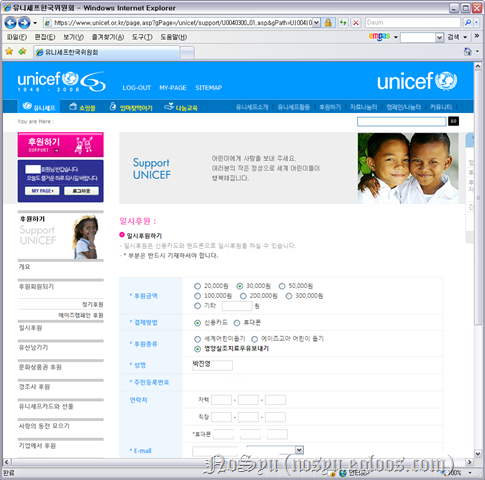
Task: Click the LOG-OUT link
Action: click(x=137, y=88)
